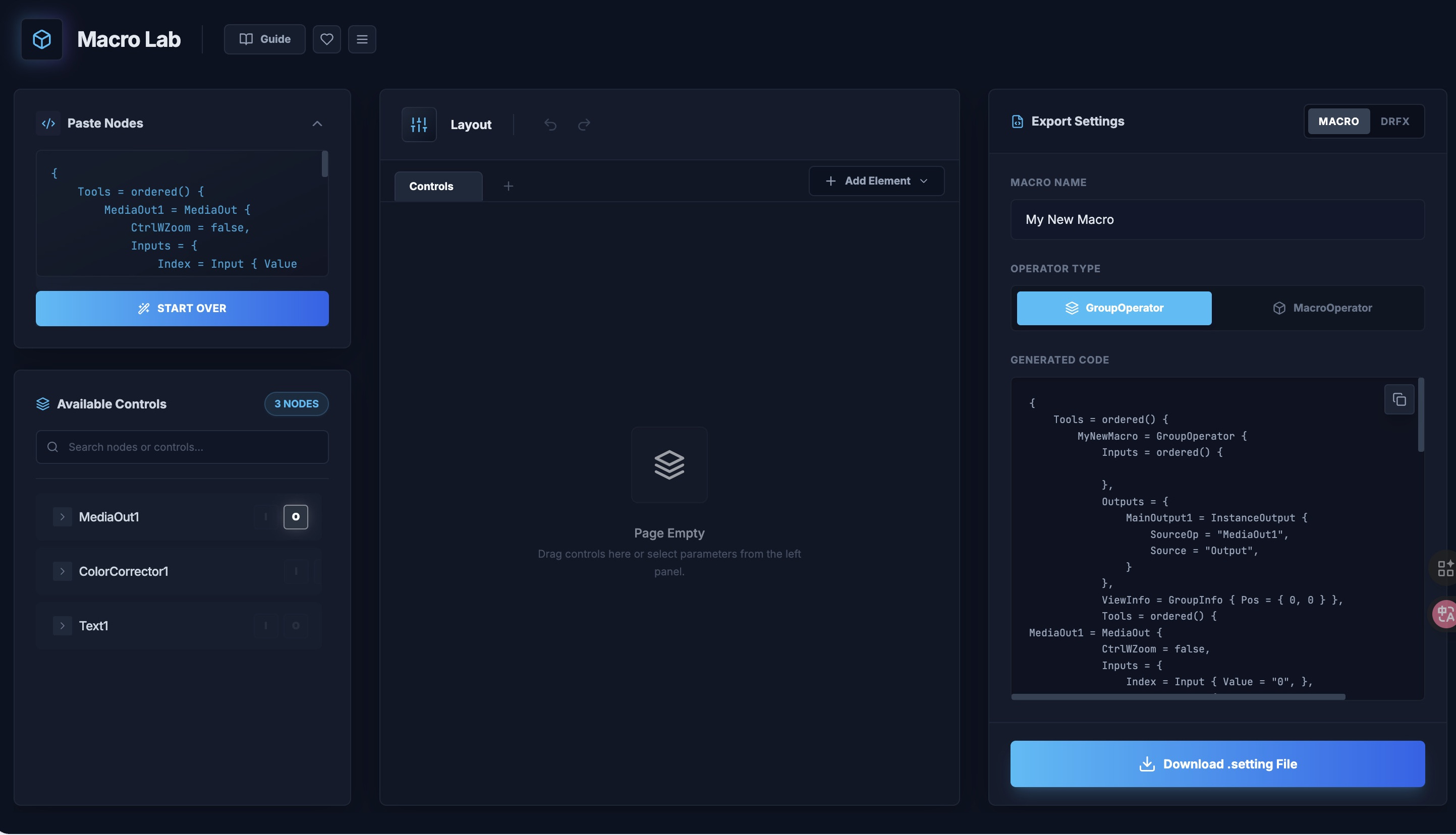The height and width of the screenshot is (835, 1456).
Task: Toggle MediaOut1 output O button
Action: point(296,517)
